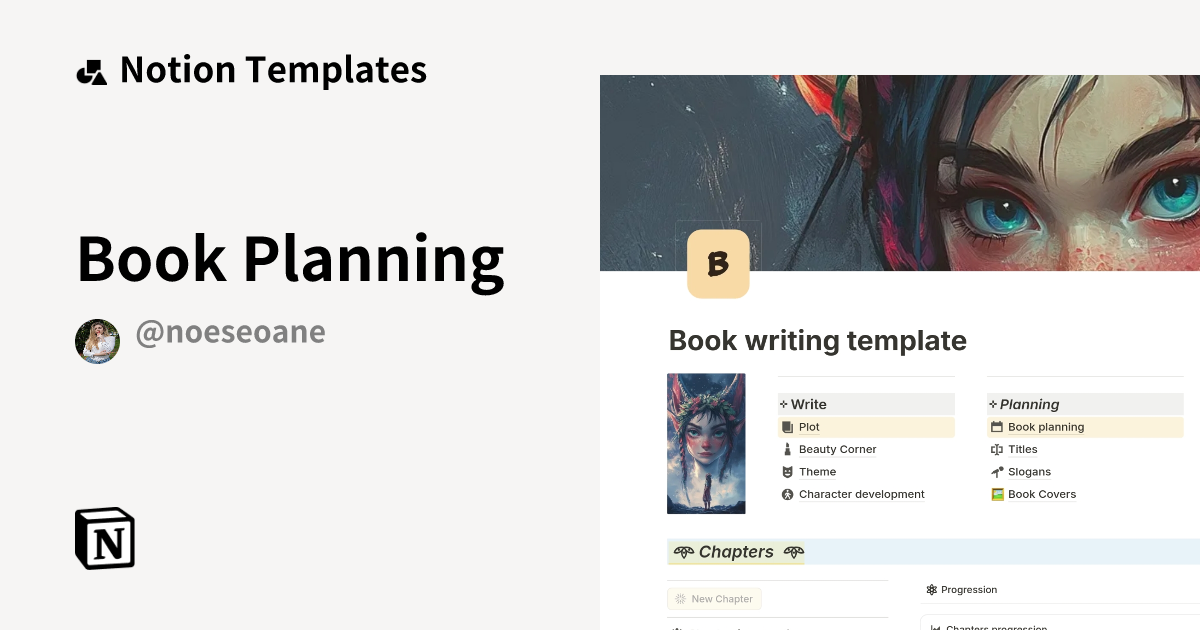Open the Book planning page link
Viewport: 1200px width, 630px height.
[x=1046, y=427]
